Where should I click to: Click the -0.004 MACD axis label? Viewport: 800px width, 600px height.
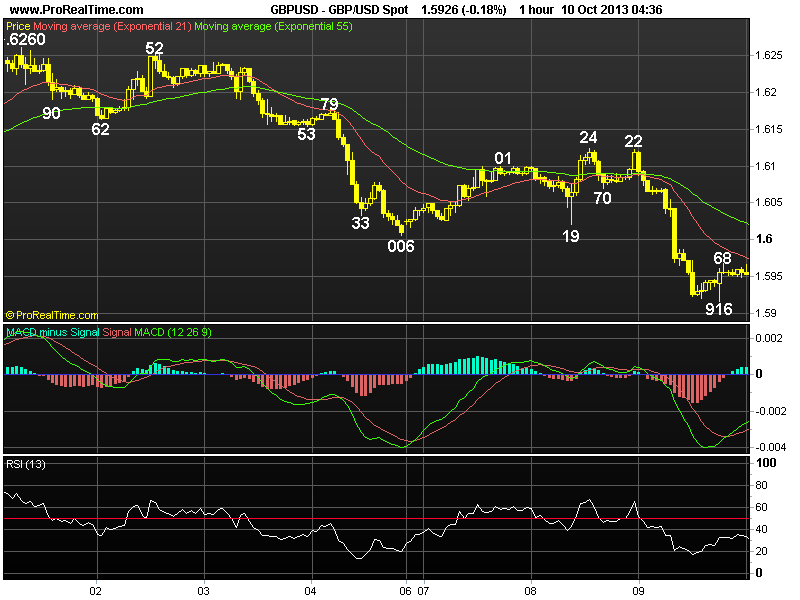tap(770, 447)
